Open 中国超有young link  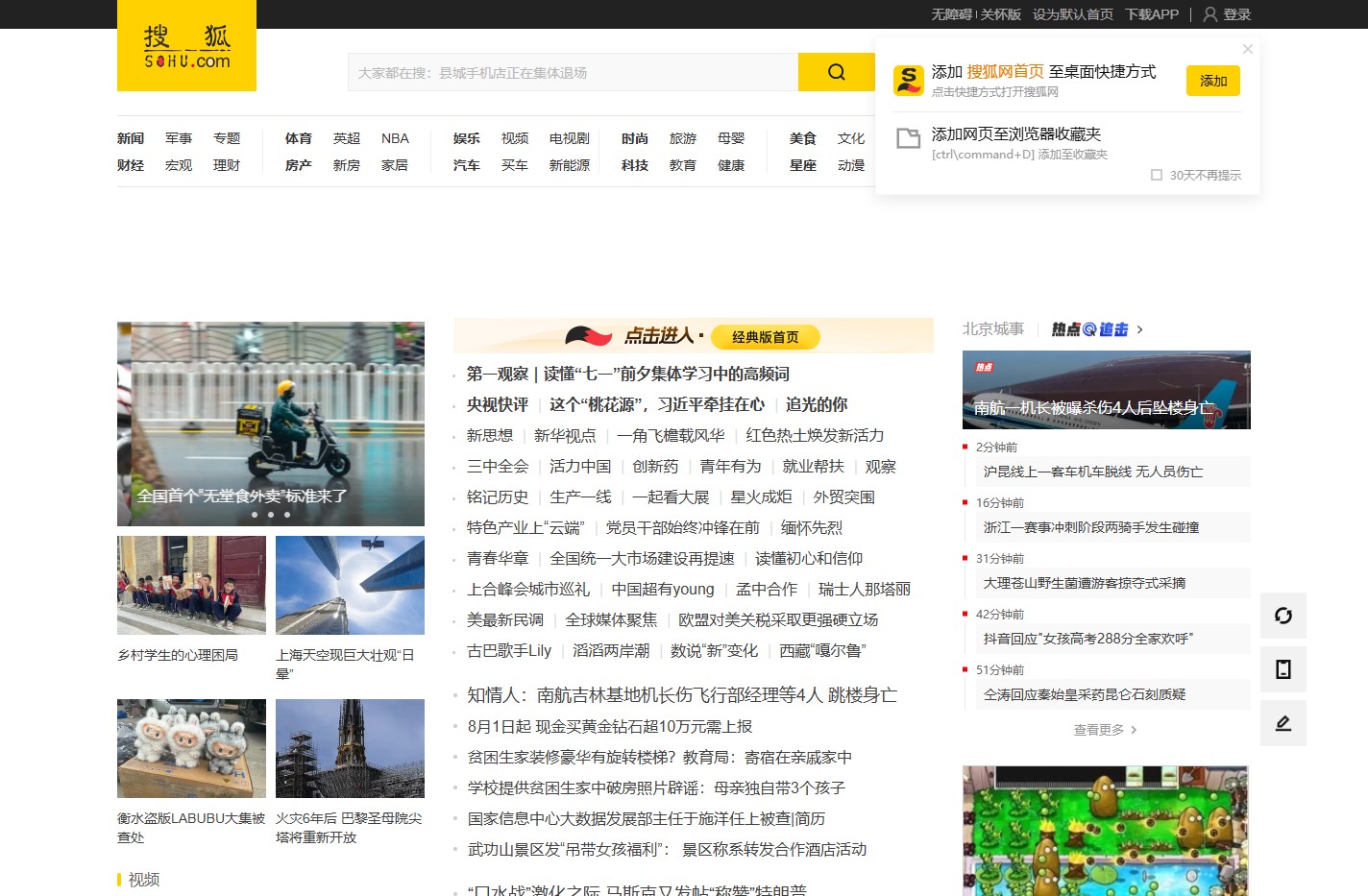[663, 589]
